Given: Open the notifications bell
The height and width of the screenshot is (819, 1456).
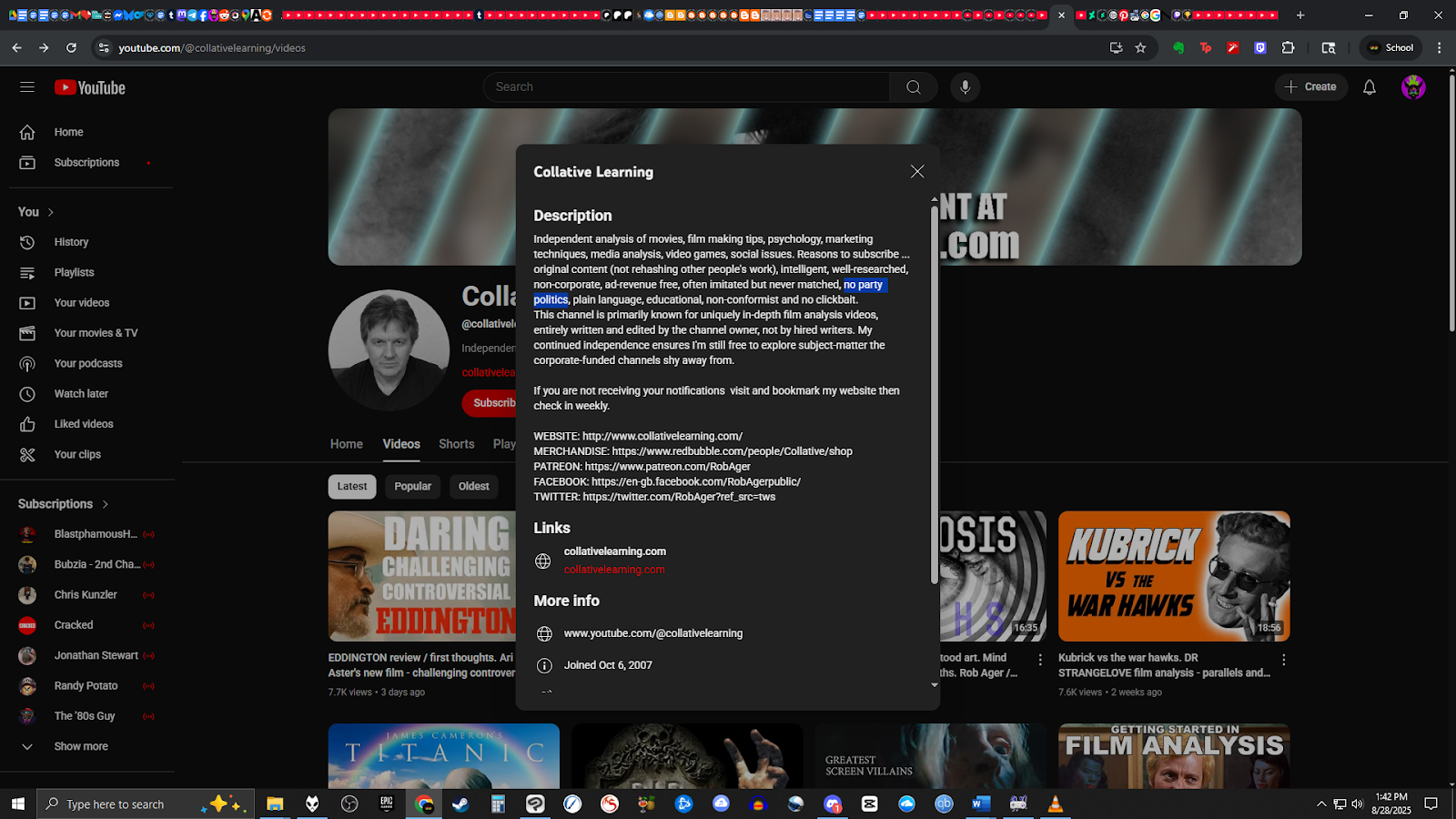Looking at the screenshot, I should click(x=1369, y=87).
